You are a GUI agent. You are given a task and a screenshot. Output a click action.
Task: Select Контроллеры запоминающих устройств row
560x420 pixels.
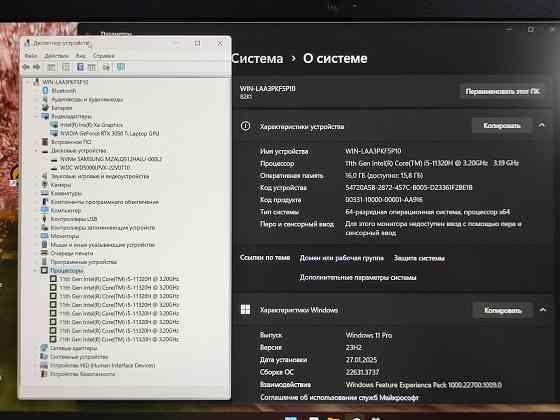click(103, 228)
